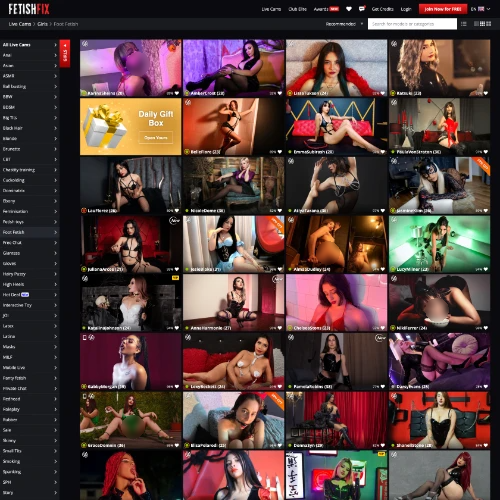500x500 pixels.
Task: Expand the All Live Cams sidebar category
Action: [x=30, y=45]
